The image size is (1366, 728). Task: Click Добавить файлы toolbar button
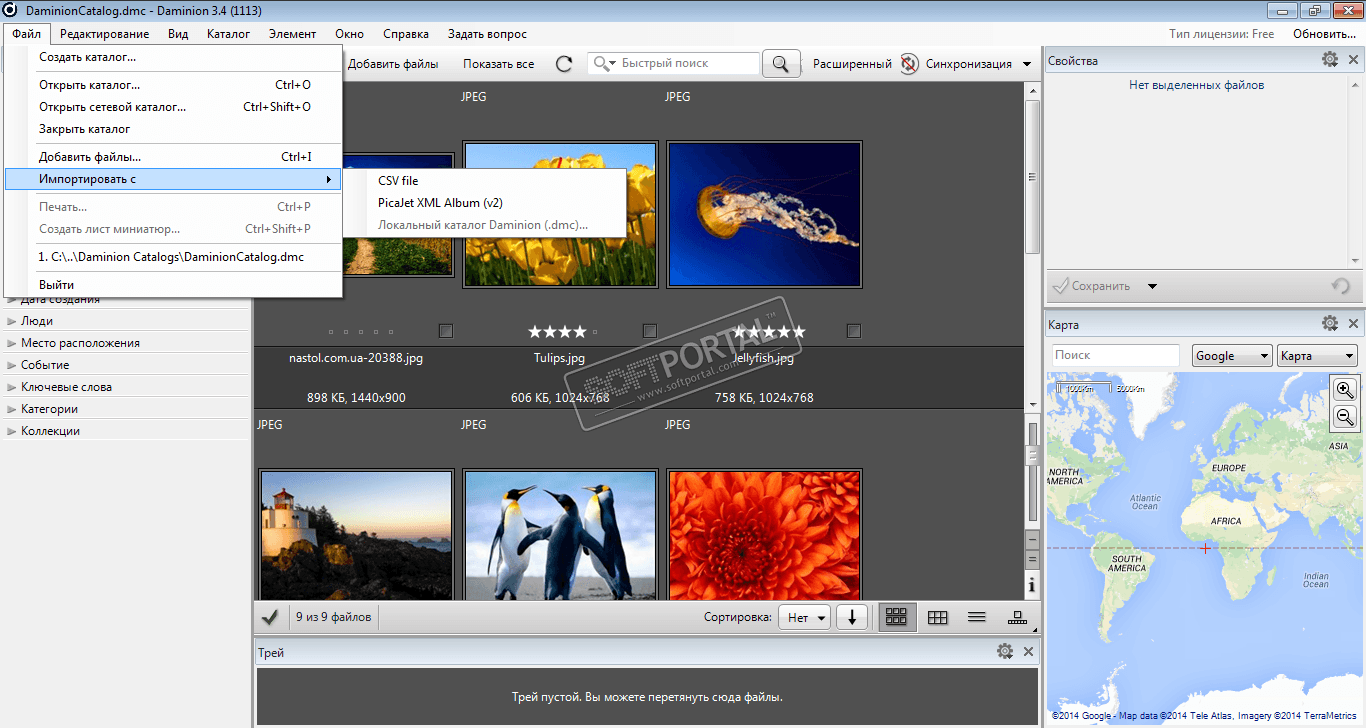pyautogui.click(x=393, y=64)
